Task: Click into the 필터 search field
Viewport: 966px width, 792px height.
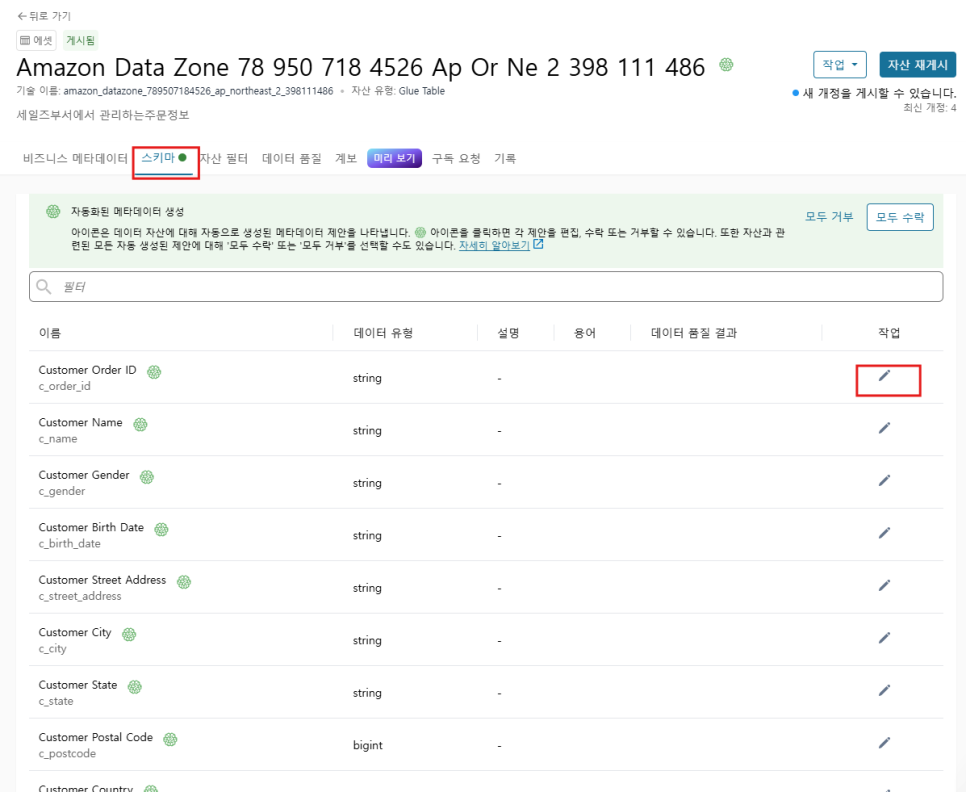Action: 486,286
